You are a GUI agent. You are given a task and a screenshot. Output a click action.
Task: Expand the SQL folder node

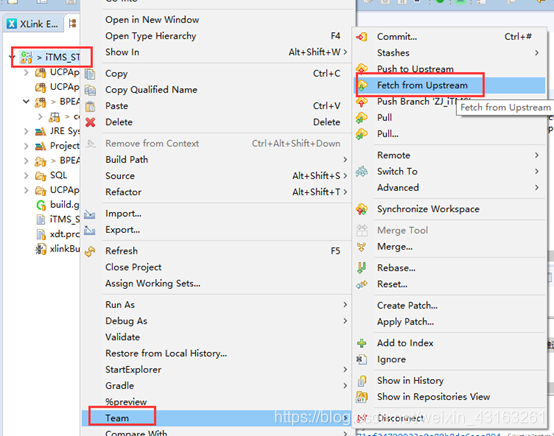coord(26,175)
